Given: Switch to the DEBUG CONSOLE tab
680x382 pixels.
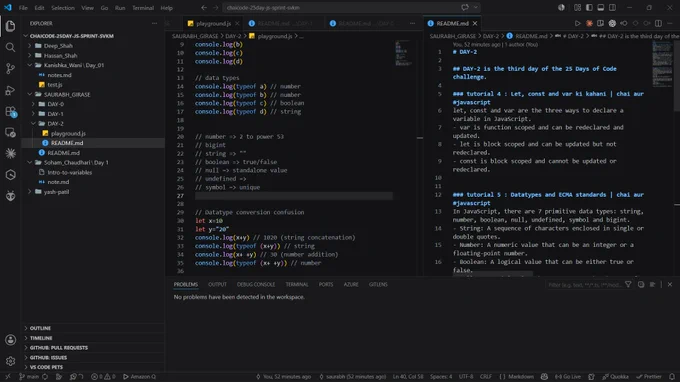Looking at the screenshot, I should (256, 284).
